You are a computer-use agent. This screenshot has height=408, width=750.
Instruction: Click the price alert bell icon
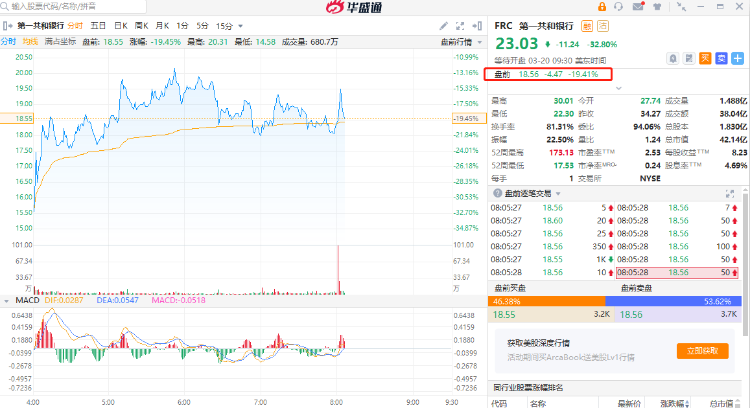[673, 58]
